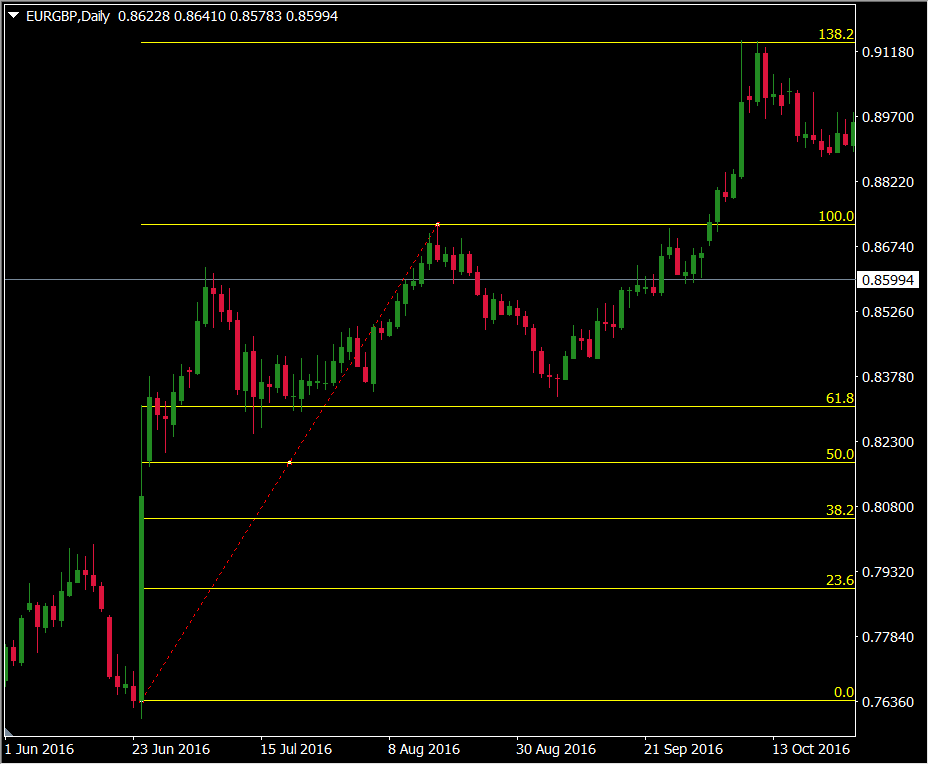
Task: Select the 0.0 Fibonacci level label
Action: click(844, 692)
